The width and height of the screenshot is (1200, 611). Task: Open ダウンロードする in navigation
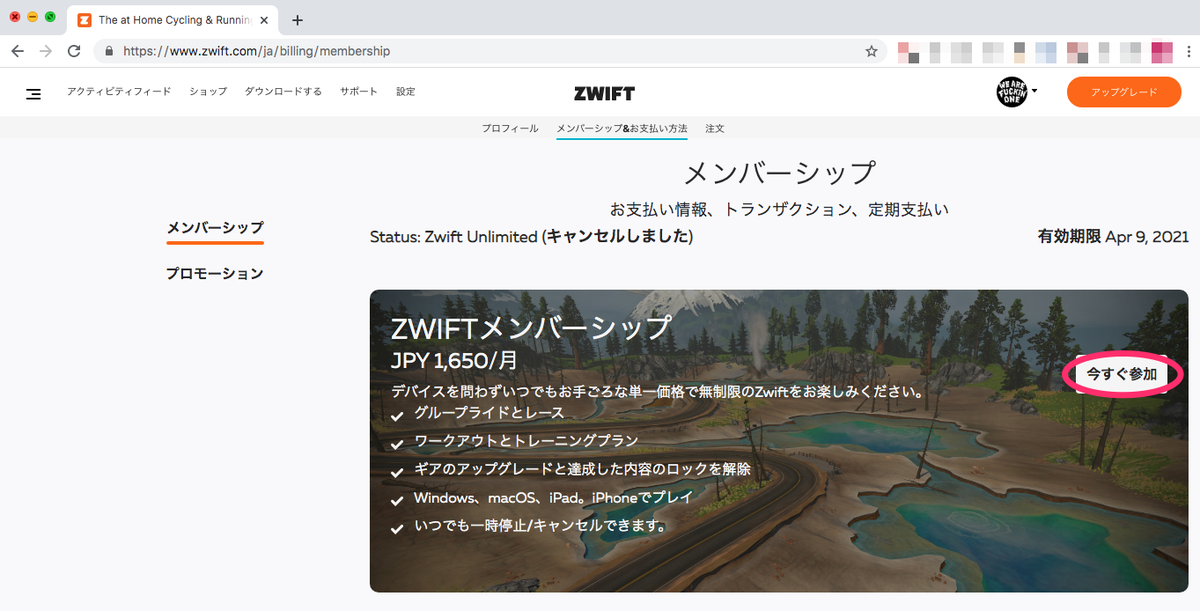(x=283, y=92)
